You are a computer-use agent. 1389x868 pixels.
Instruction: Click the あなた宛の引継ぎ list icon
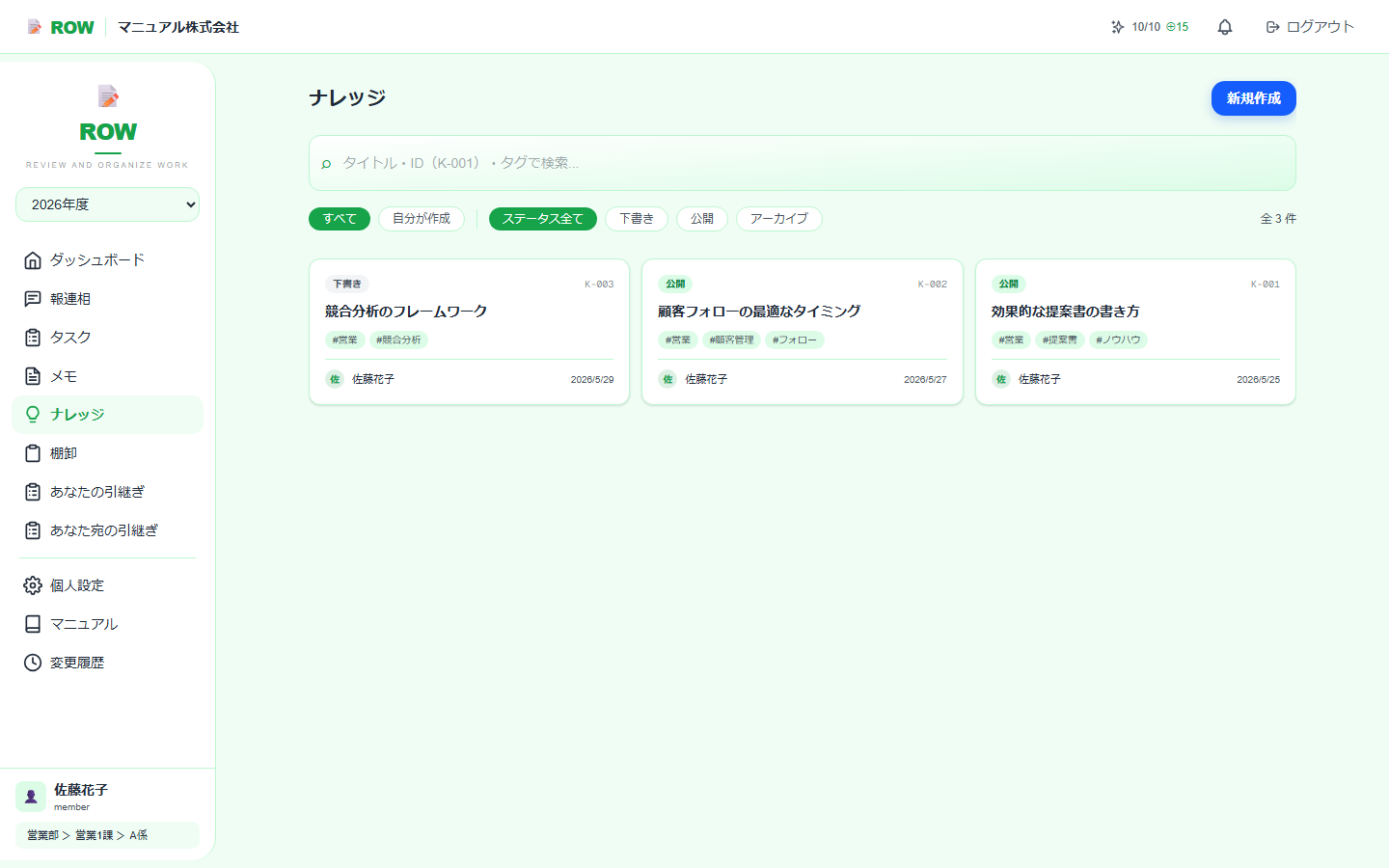tap(33, 530)
